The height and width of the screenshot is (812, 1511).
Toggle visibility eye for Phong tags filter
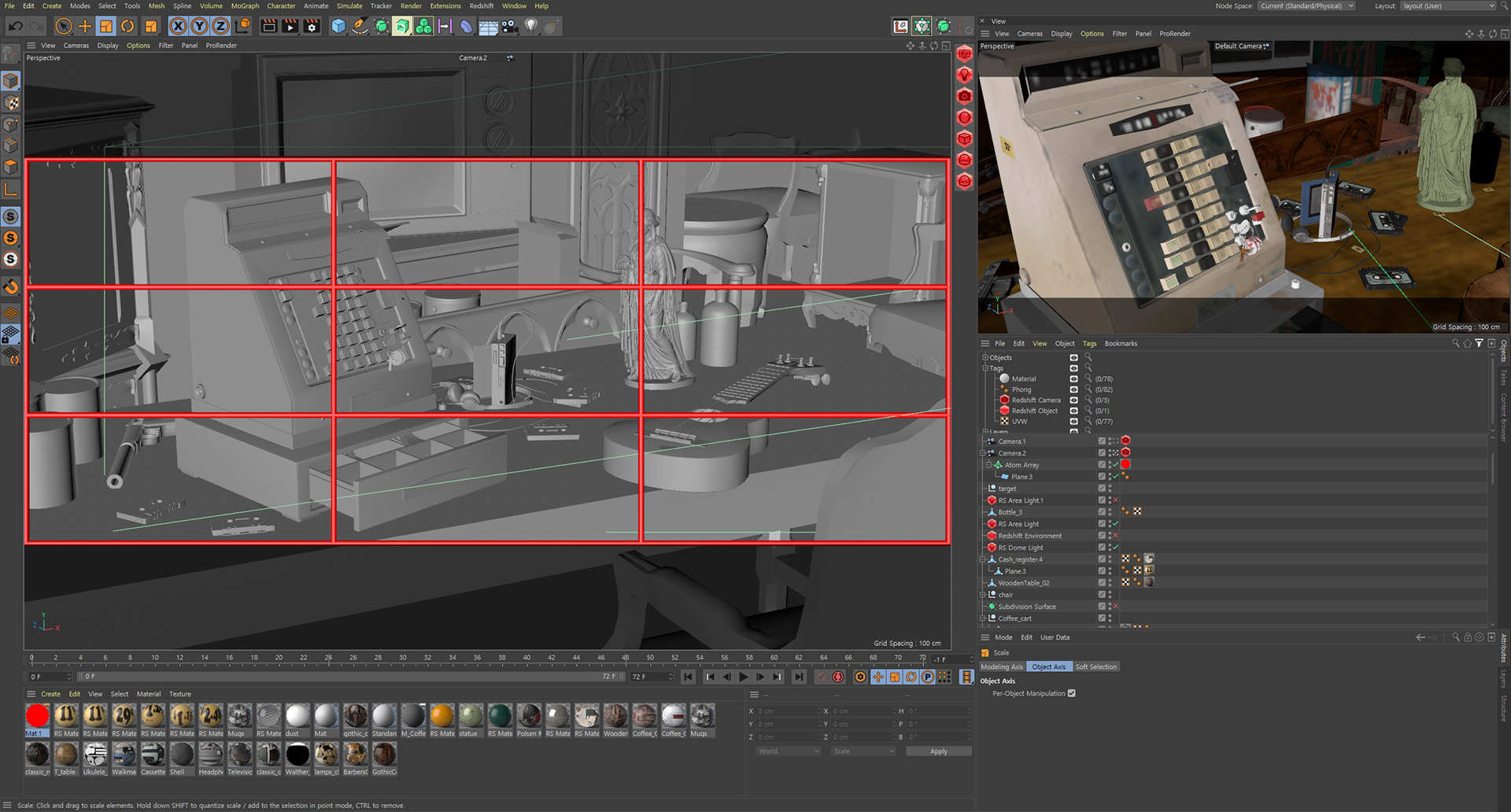point(1073,389)
